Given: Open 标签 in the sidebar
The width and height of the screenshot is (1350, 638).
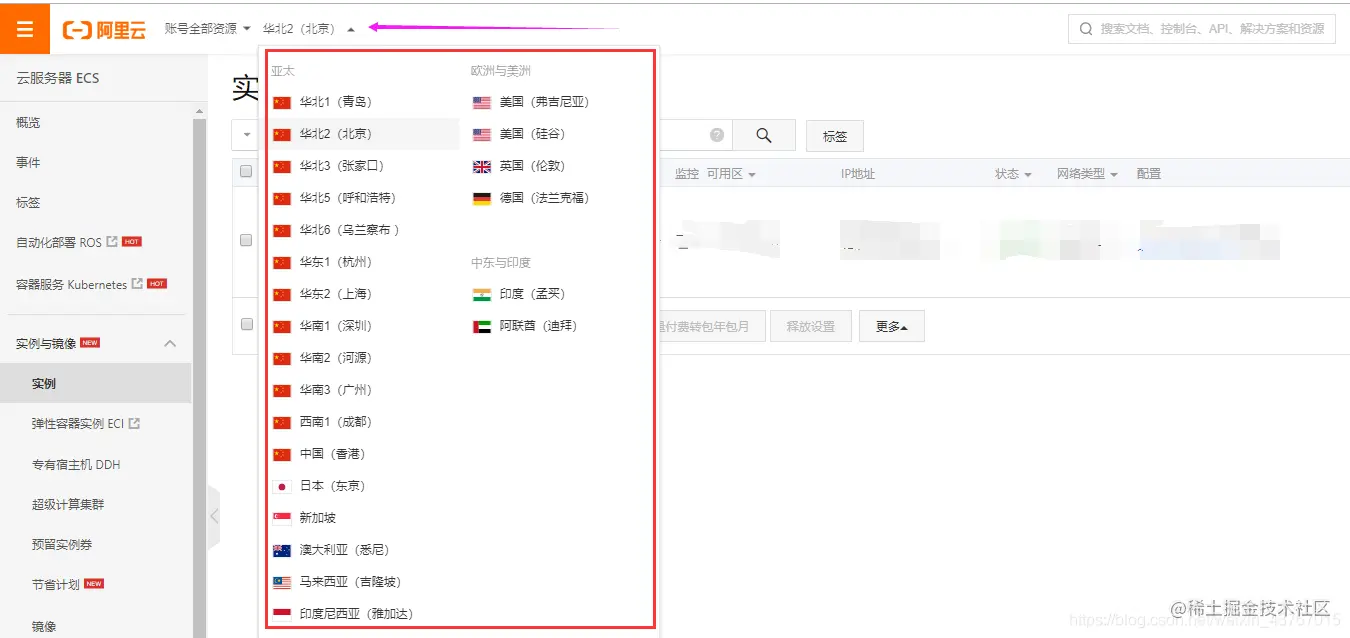Looking at the screenshot, I should coord(28,202).
